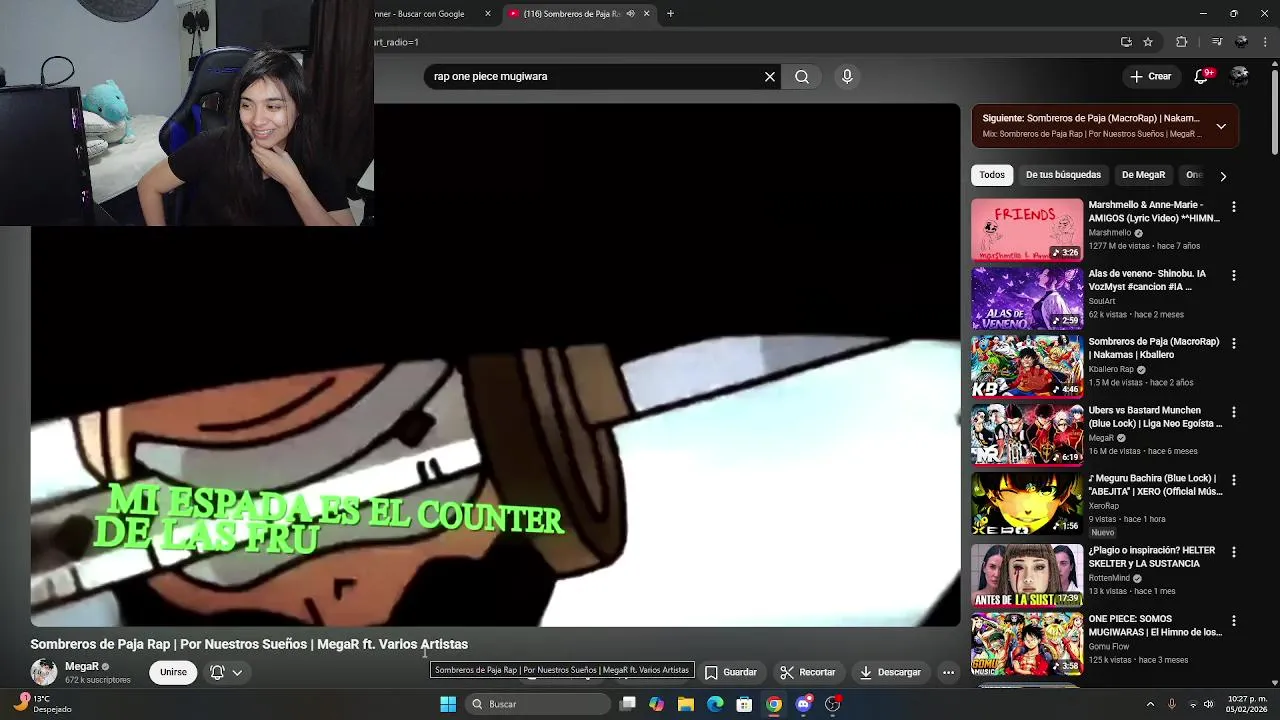1280x720 pixels.
Task: Click the install app icon in address bar
Action: [x=1126, y=42]
